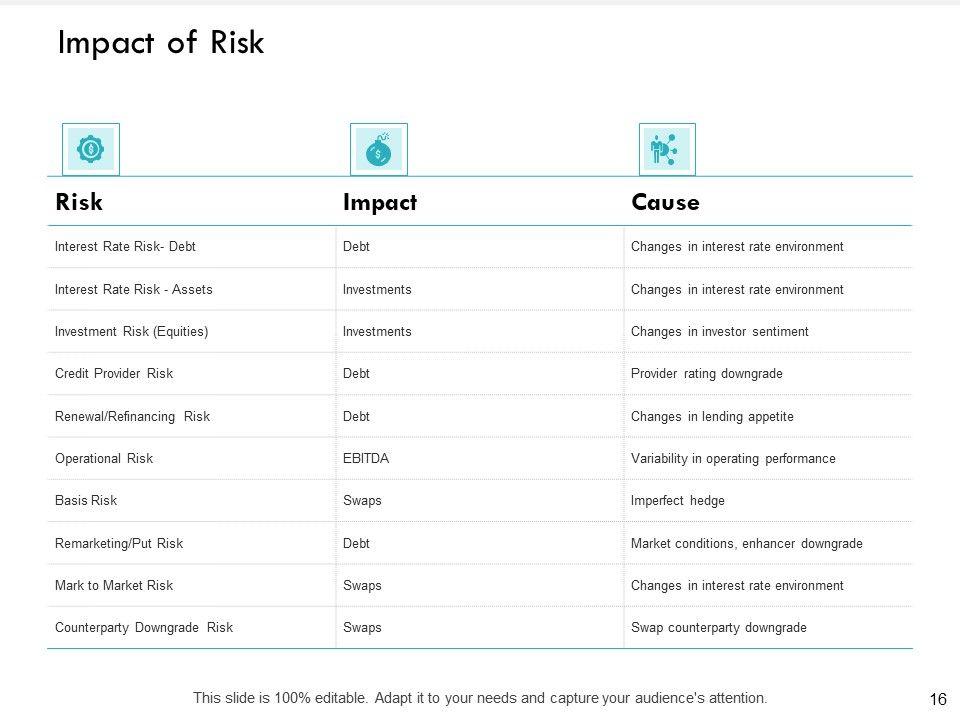
Task: Select the EBITDA impact cell
Action: click(366, 459)
